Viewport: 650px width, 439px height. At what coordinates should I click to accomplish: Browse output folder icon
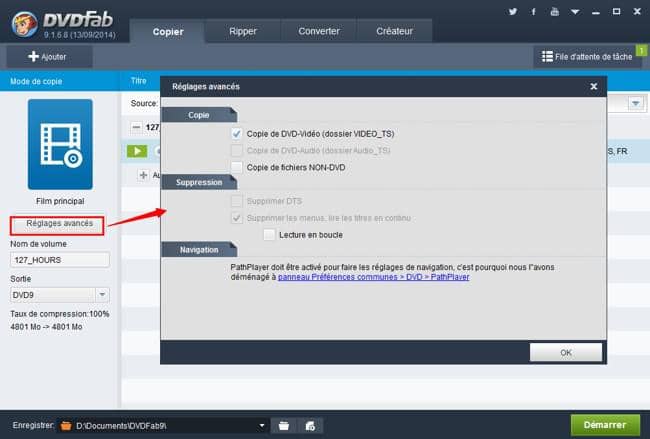click(284, 426)
